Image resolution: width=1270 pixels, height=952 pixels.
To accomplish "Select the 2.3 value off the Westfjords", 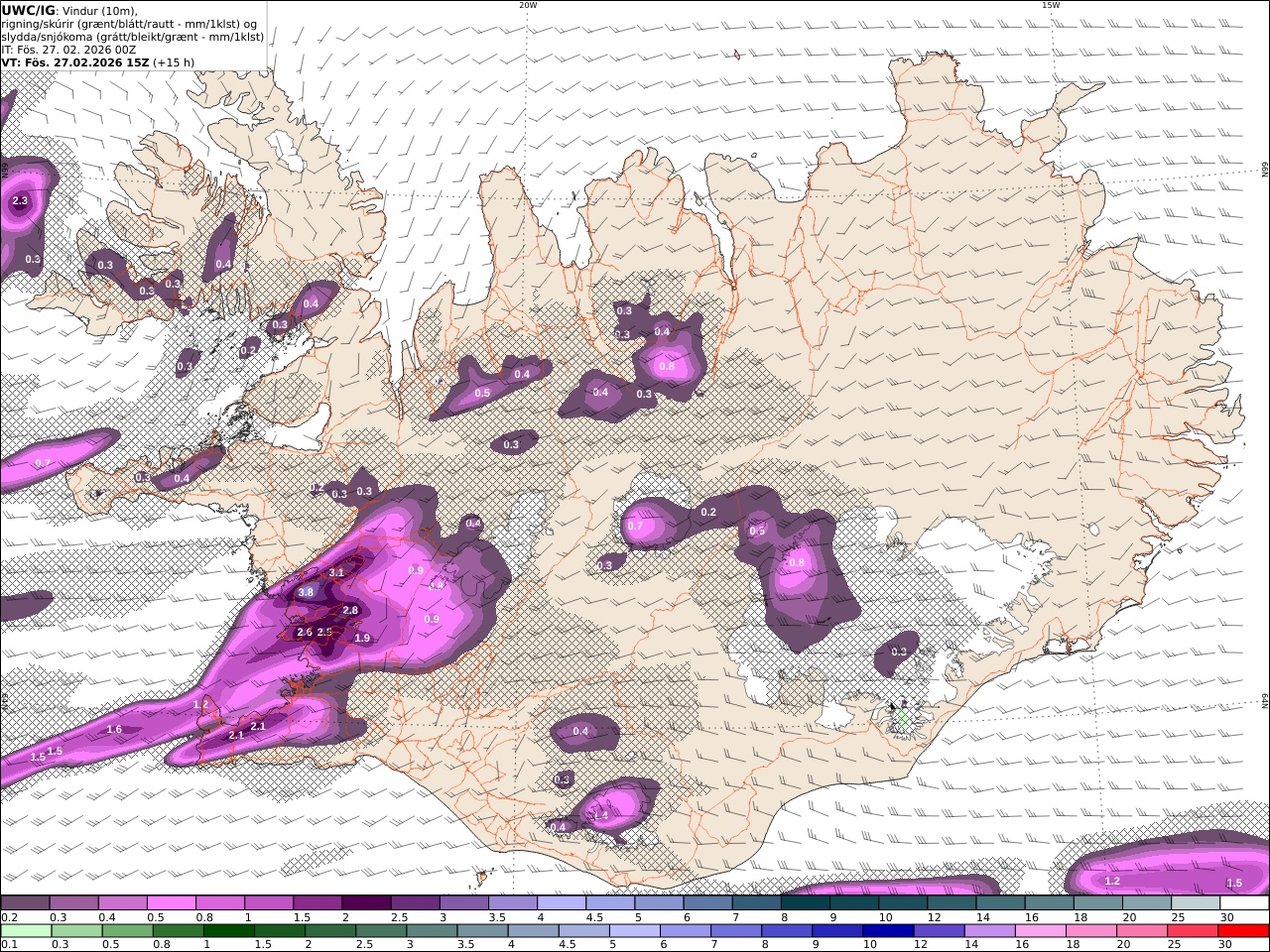I will (x=20, y=201).
